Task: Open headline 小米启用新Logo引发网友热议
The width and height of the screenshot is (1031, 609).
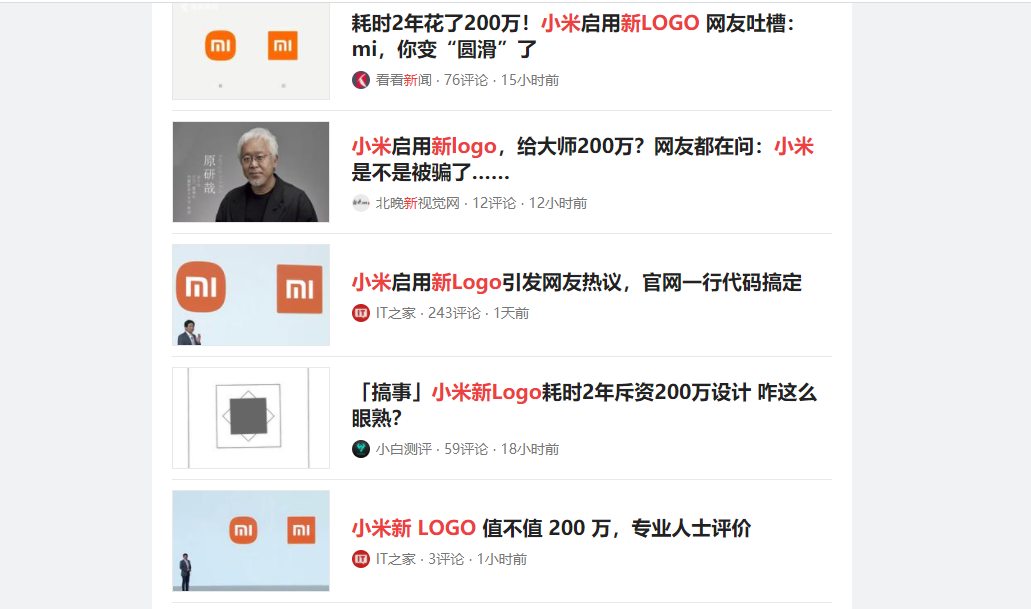Action: coord(576,282)
